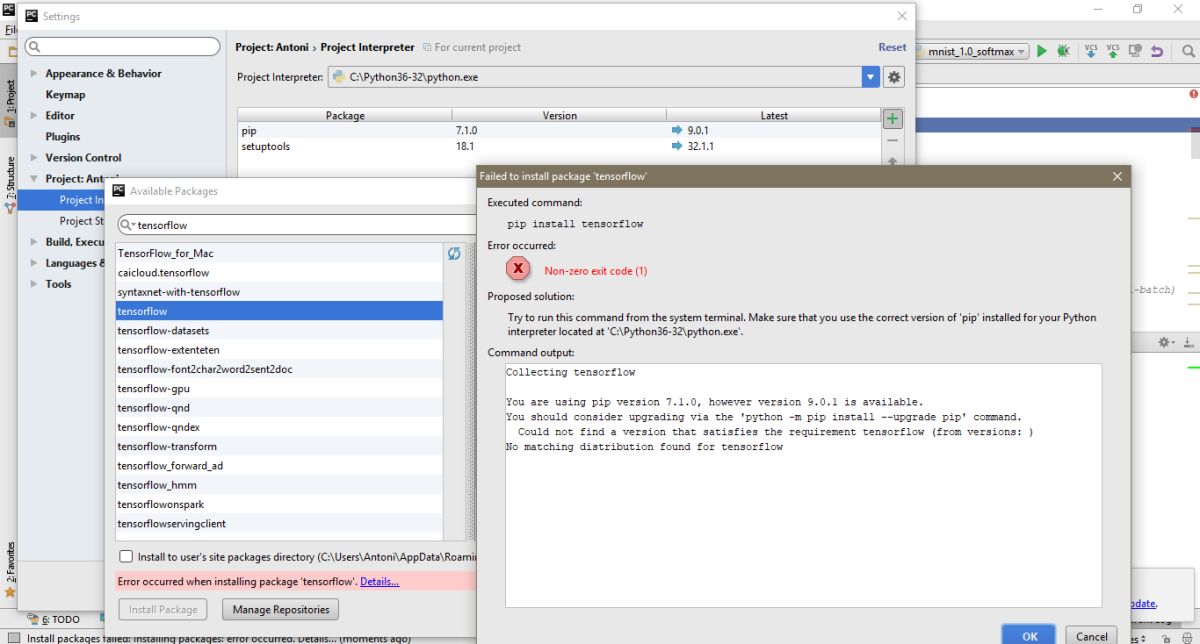Select tensorflow-gpu package
The image size is (1200, 644).
click(x=279, y=388)
